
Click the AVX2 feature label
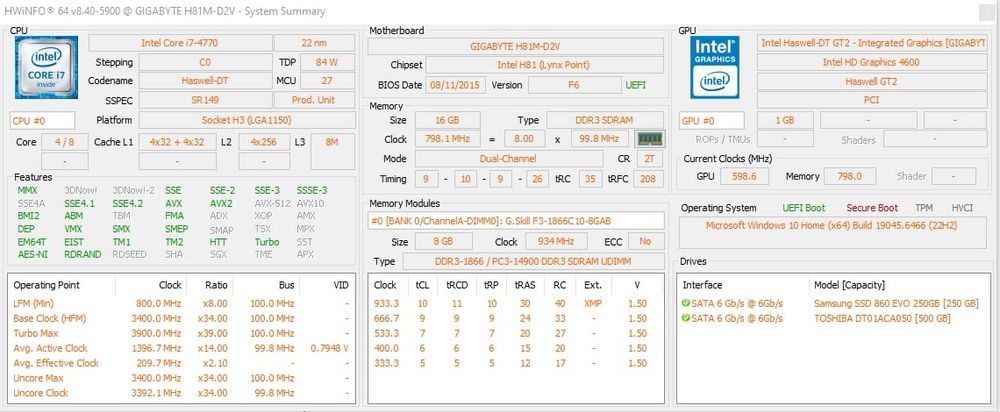coord(221,203)
